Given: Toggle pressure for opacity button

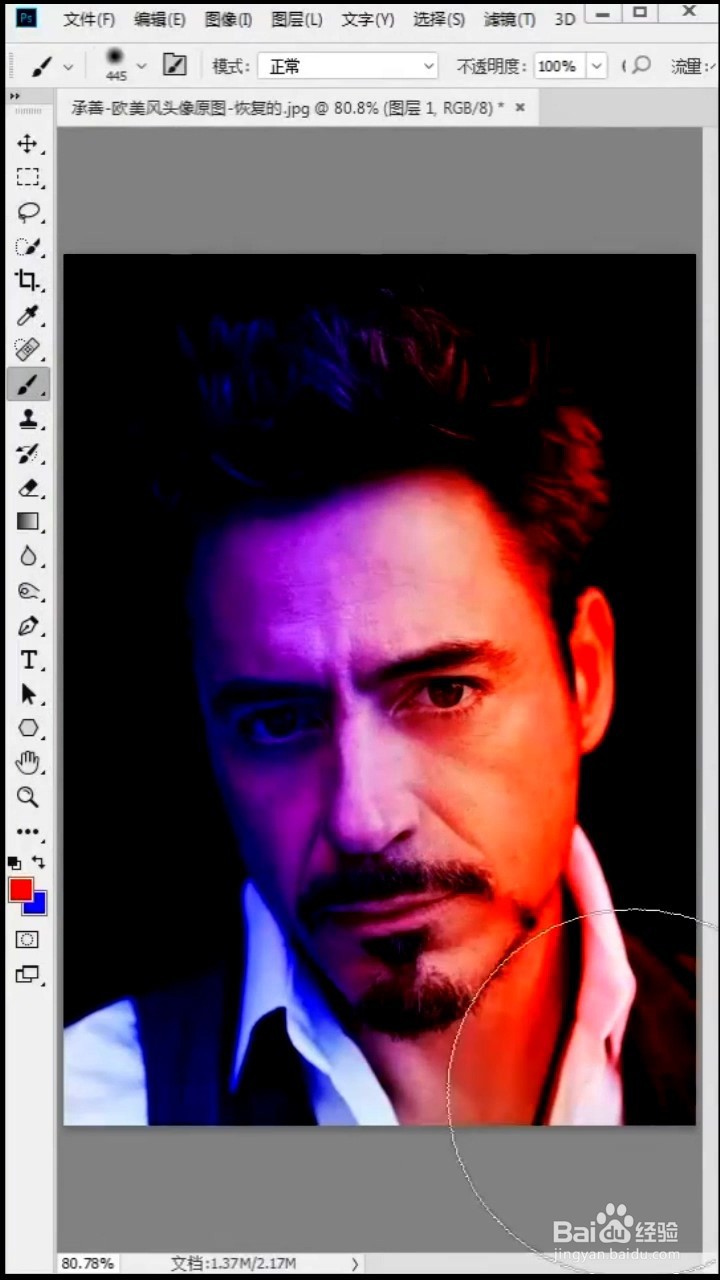Looking at the screenshot, I should click(639, 65).
